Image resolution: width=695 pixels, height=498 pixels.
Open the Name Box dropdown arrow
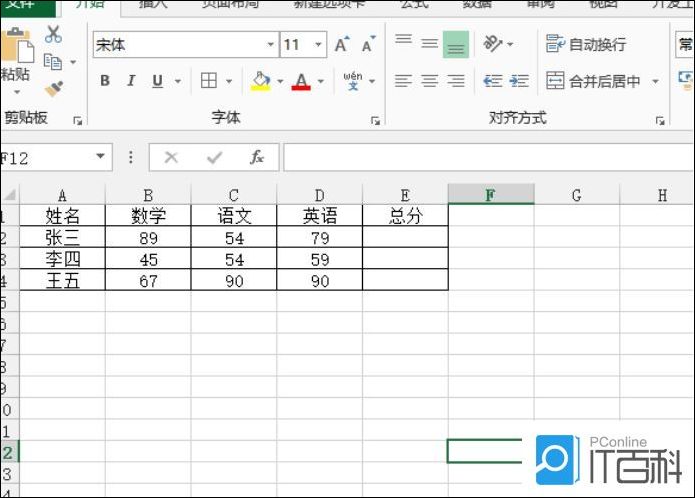(100, 156)
